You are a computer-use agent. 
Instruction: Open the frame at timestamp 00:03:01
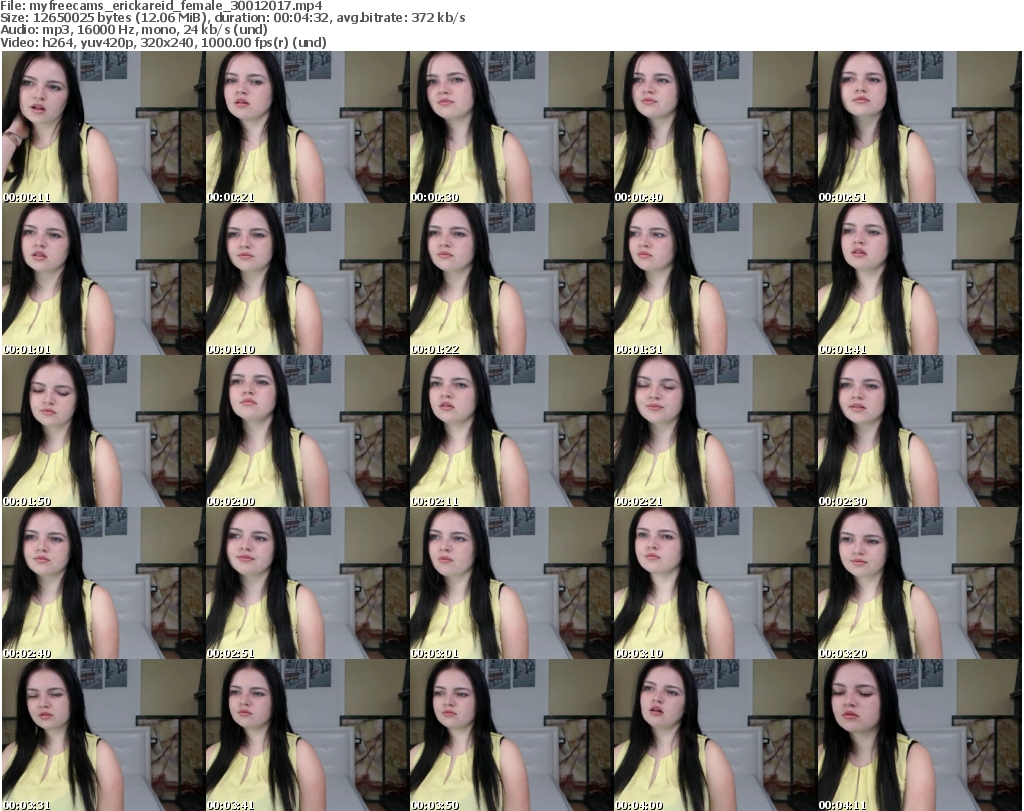coord(511,583)
